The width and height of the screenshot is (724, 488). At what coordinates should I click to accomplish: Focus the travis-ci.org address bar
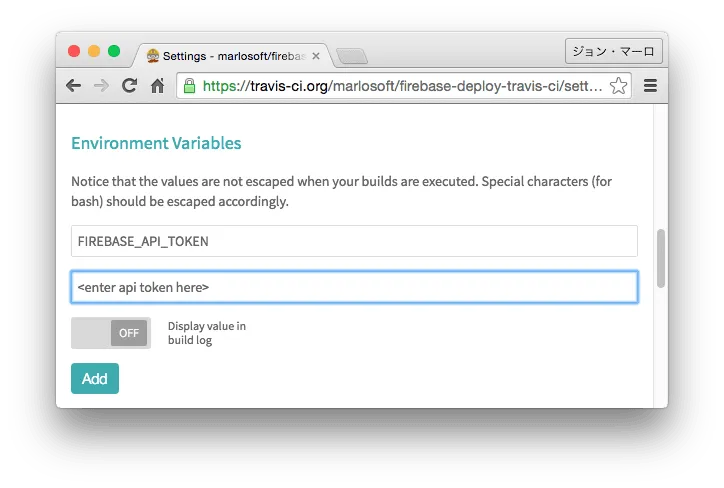(400, 86)
